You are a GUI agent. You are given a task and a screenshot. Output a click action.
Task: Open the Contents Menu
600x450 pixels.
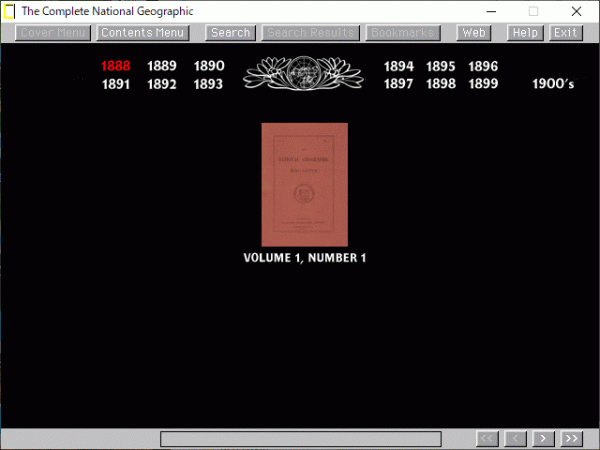[143, 33]
